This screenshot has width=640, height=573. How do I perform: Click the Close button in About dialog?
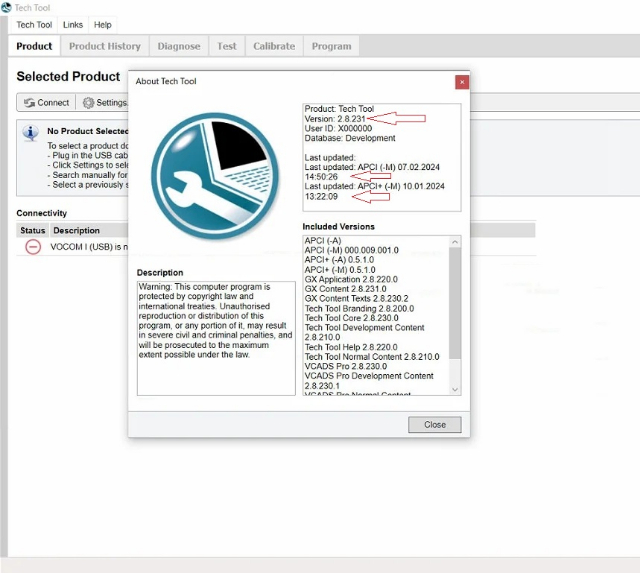[435, 424]
